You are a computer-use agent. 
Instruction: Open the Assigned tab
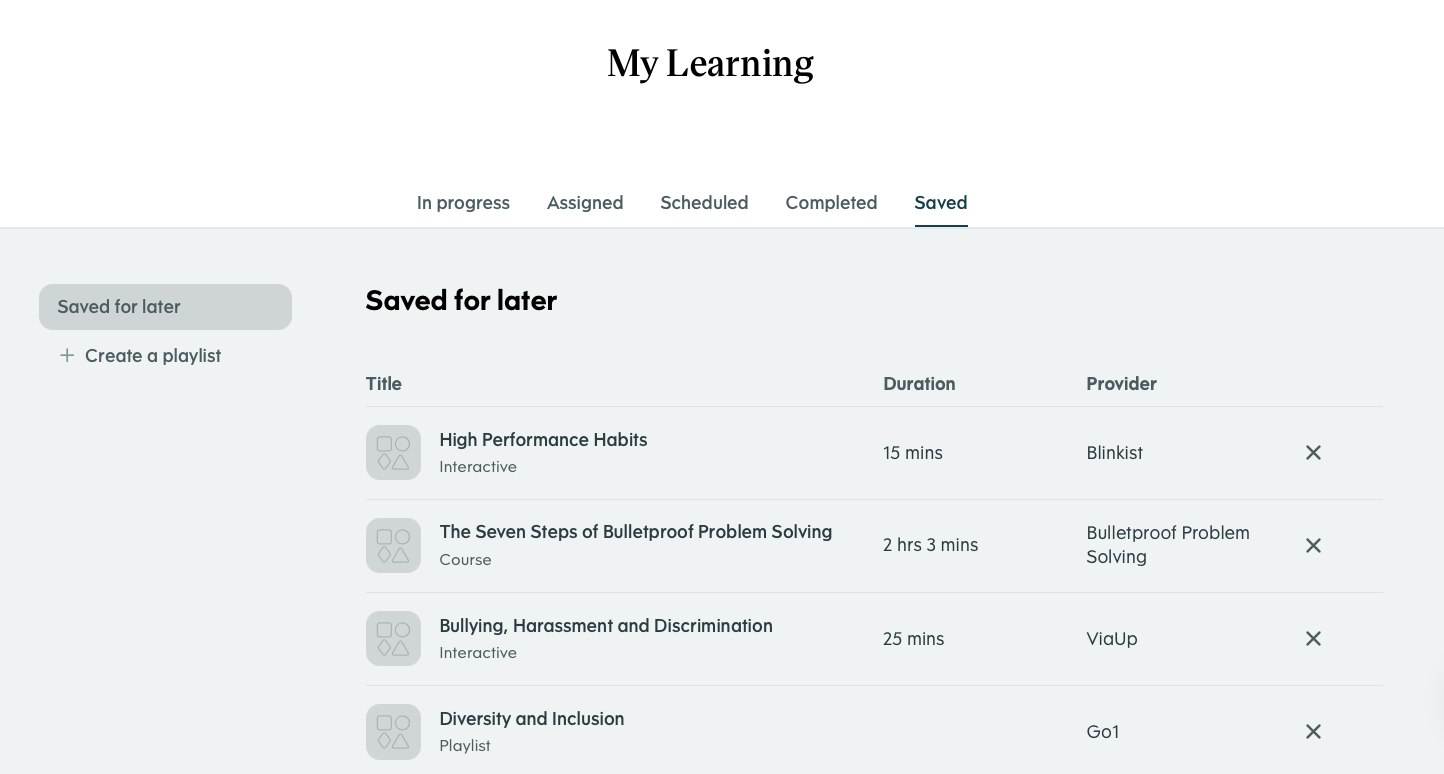coord(585,203)
